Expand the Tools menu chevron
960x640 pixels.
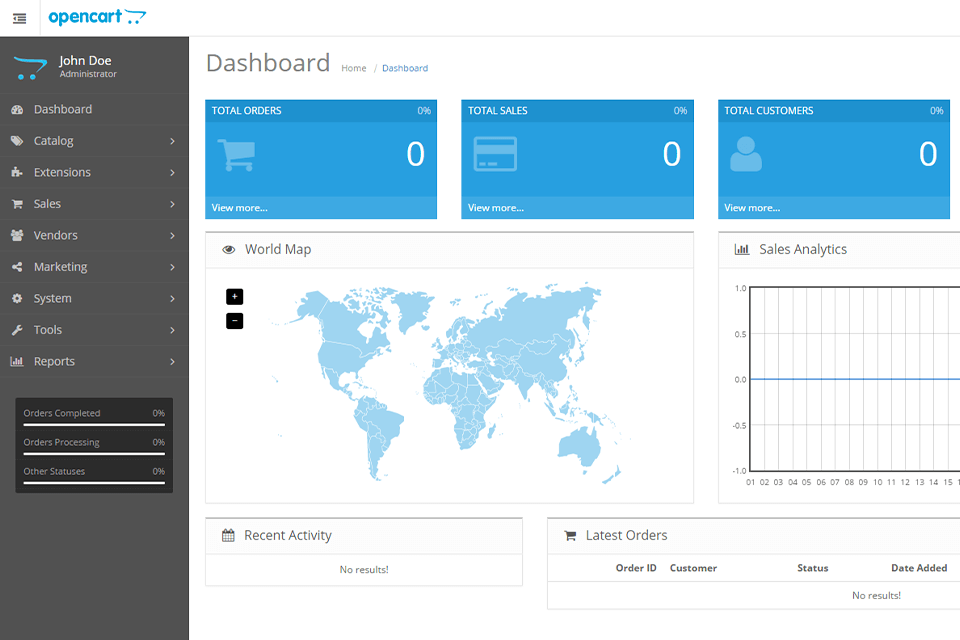pos(172,330)
